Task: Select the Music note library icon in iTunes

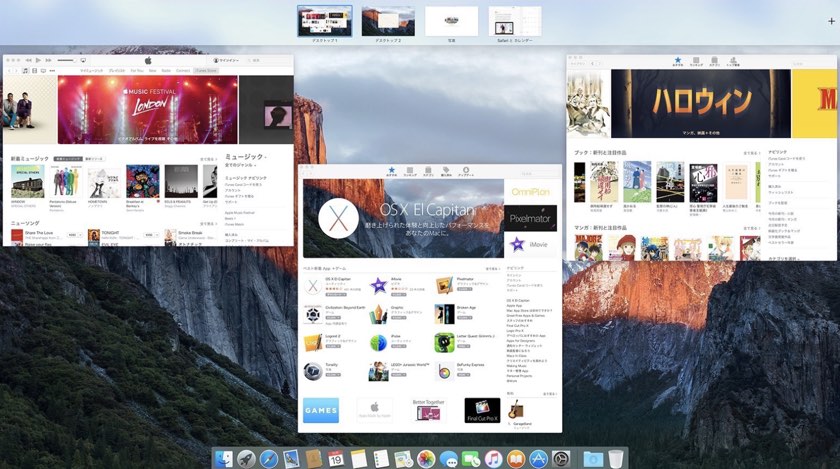Action: tap(25, 71)
